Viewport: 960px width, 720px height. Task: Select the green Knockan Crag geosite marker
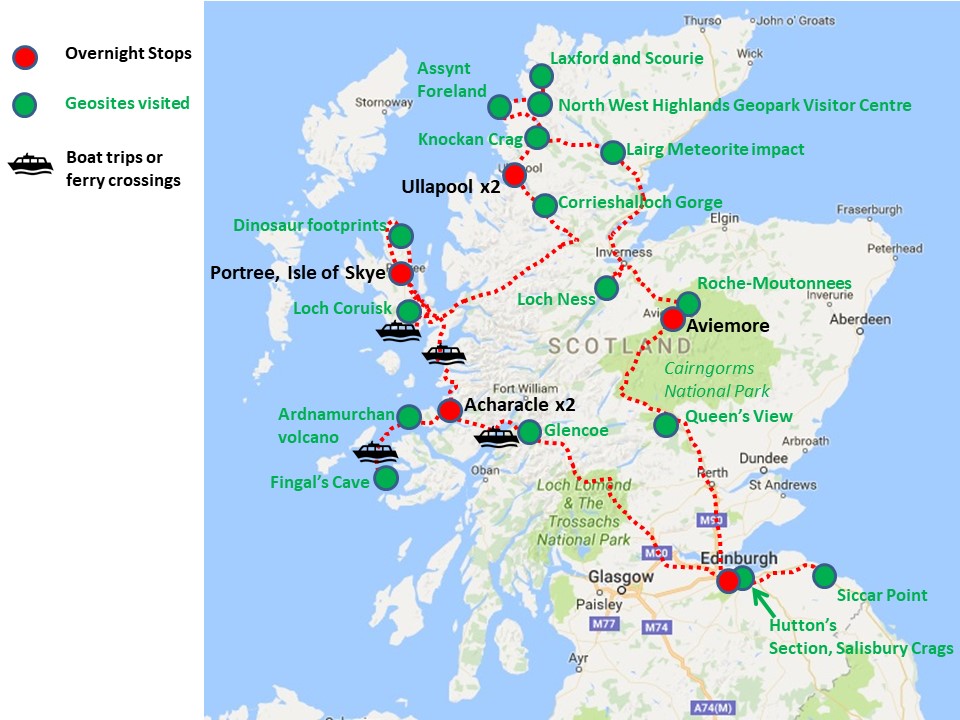pos(537,138)
